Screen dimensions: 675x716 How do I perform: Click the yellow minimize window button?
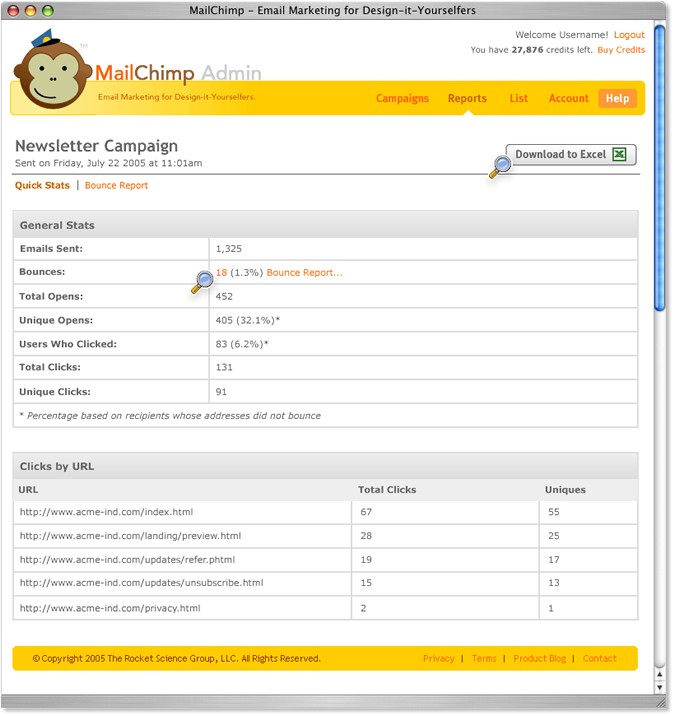[30, 11]
